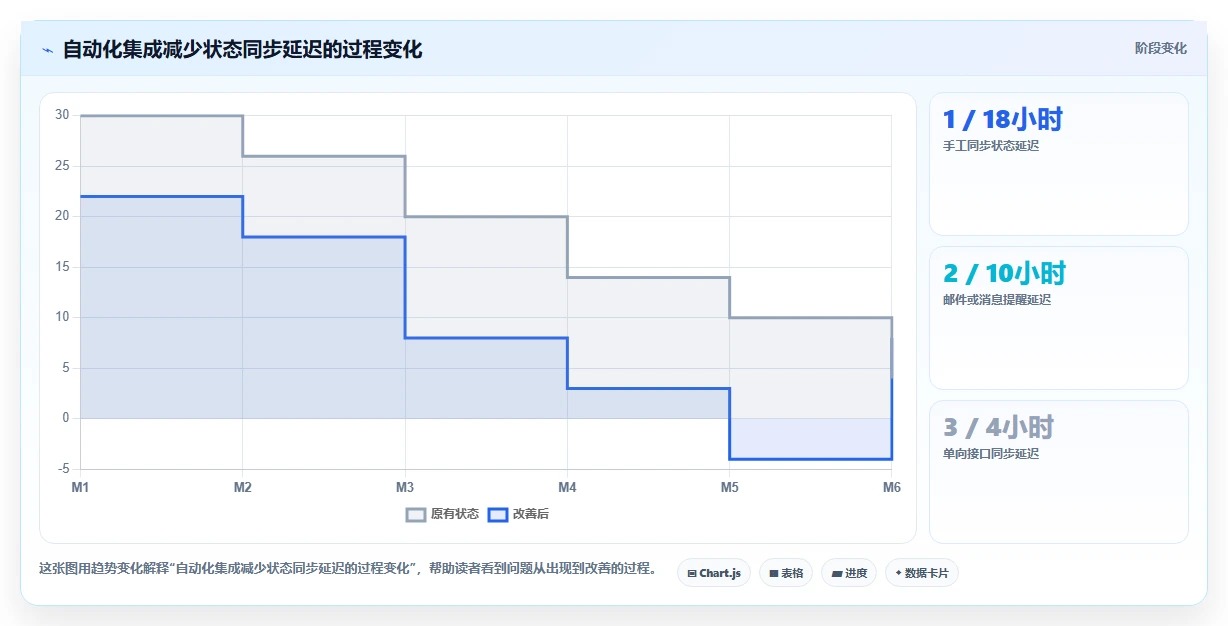Click the 单向接口同步延迟 caption
Screen dimensions: 1228x626
(x=991, y=454)
